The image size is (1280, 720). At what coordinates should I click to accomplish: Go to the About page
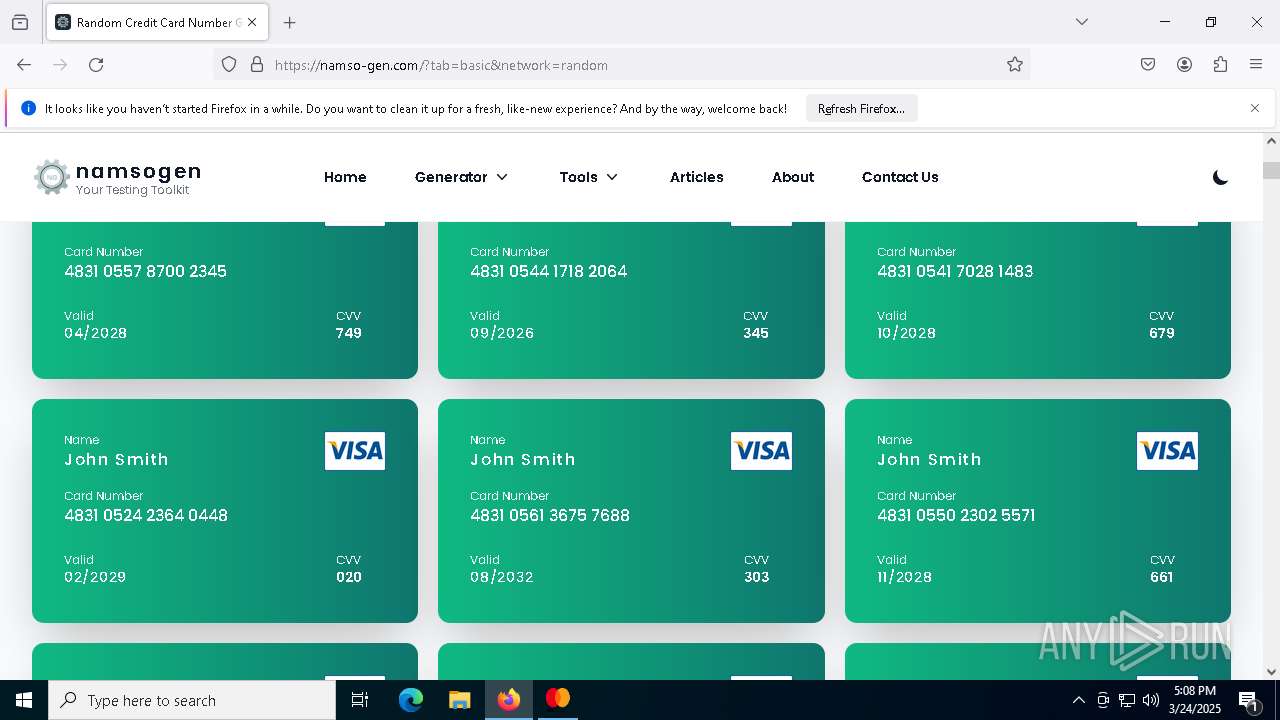[793, 177]
